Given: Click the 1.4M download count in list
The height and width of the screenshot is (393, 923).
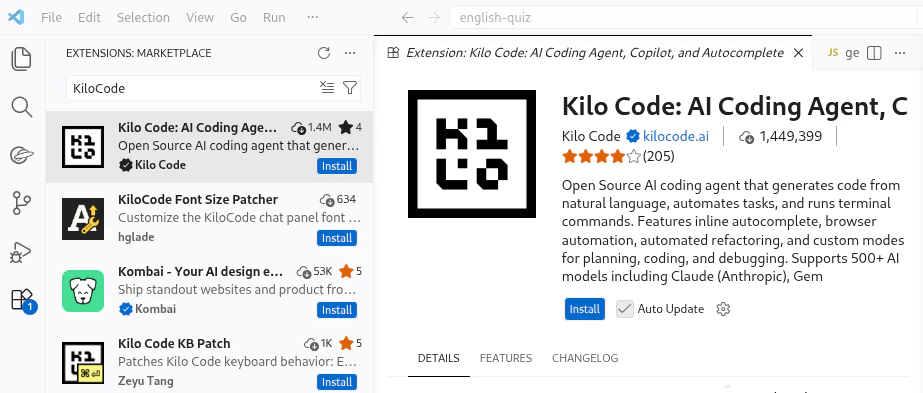Looking at the screenshot, I should pos(312,127).
